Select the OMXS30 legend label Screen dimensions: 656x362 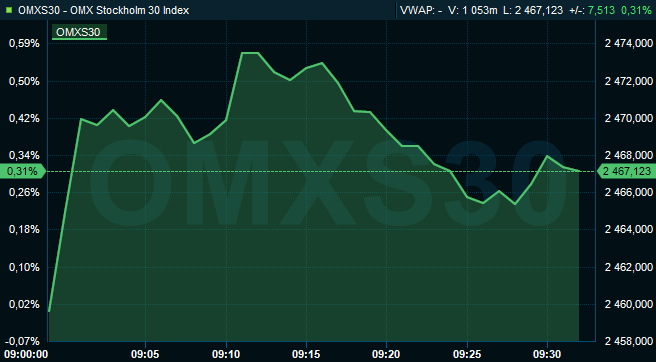pos(79,32)
